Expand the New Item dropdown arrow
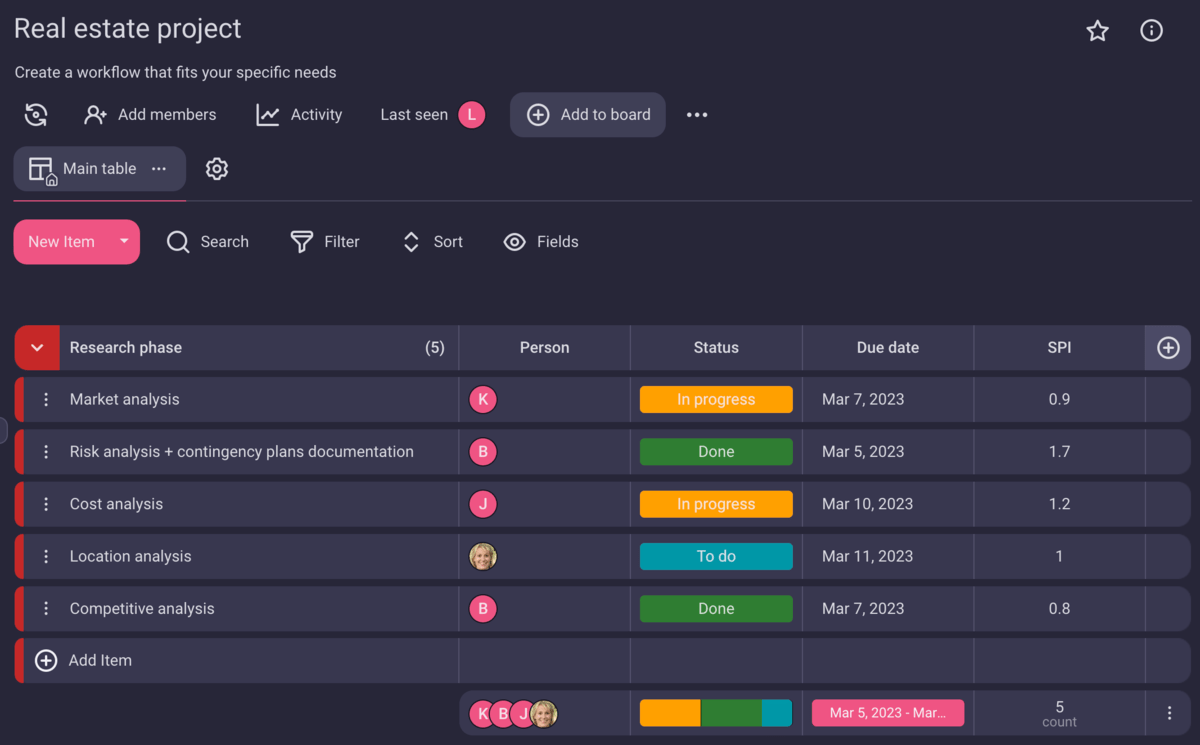This screenshot has width=1200, height=745. point(125,241)
